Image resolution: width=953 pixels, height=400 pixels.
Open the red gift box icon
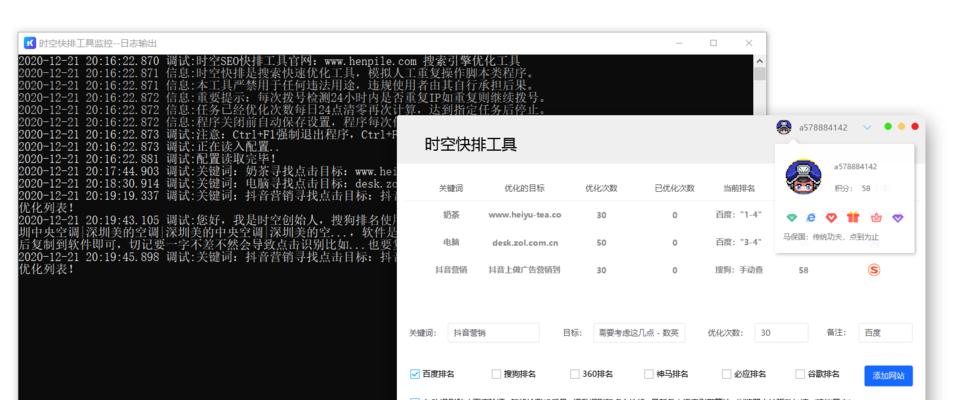(853, 218)
